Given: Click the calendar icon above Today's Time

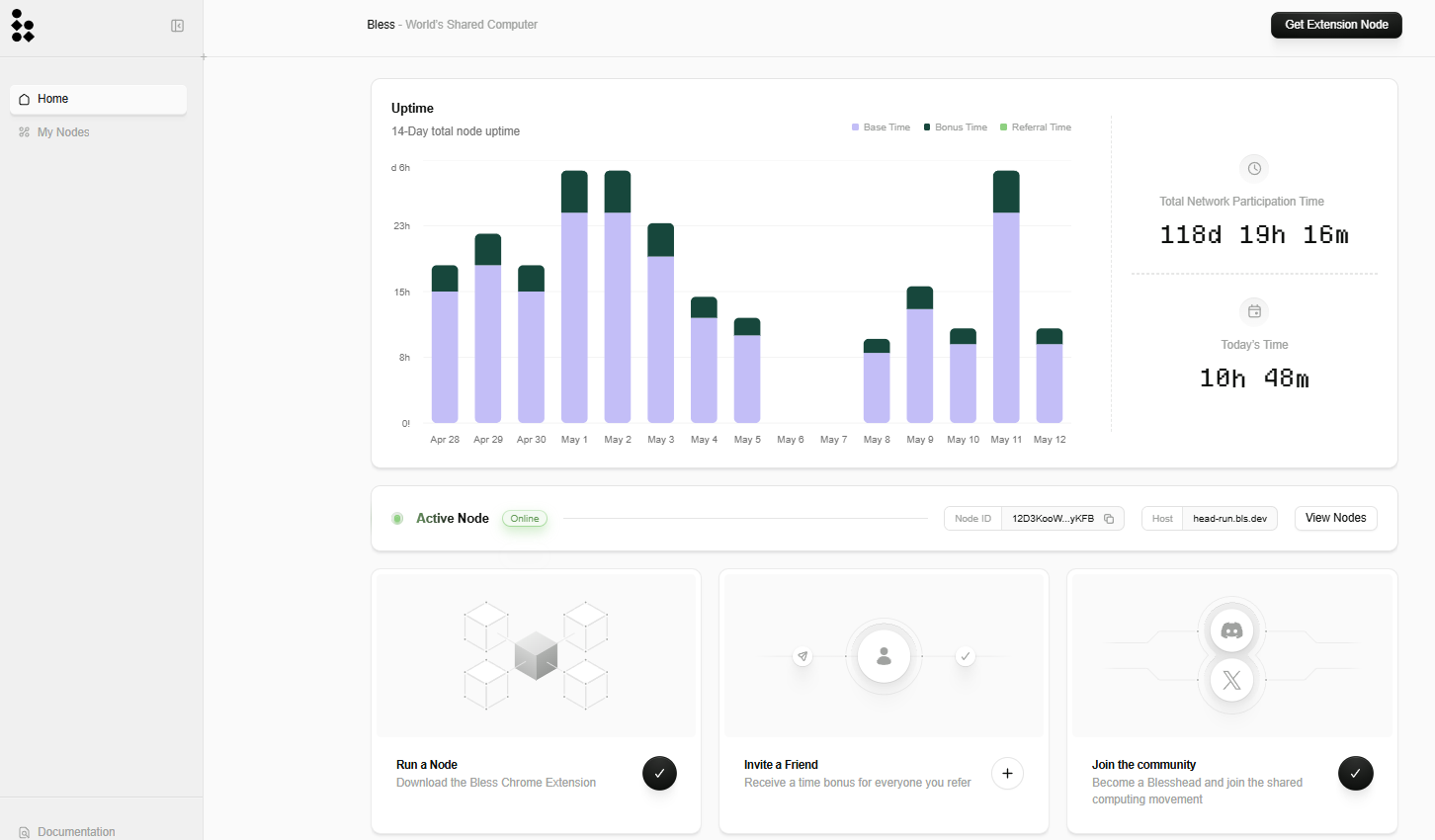Looking at the screenshot, I should coord(1254,311).
